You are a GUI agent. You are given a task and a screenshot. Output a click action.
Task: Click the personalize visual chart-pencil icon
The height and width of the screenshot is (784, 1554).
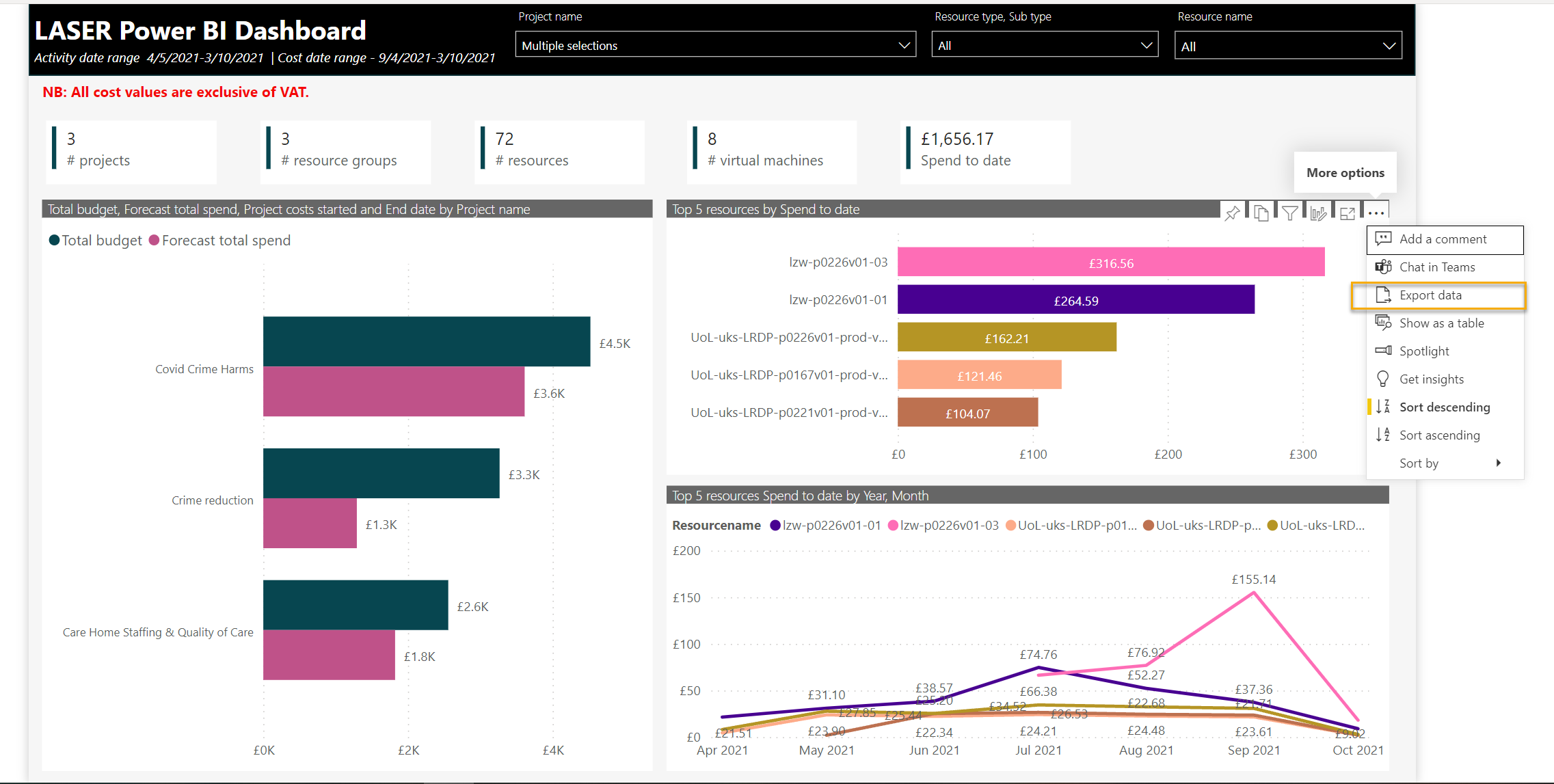pos(1318,213)
